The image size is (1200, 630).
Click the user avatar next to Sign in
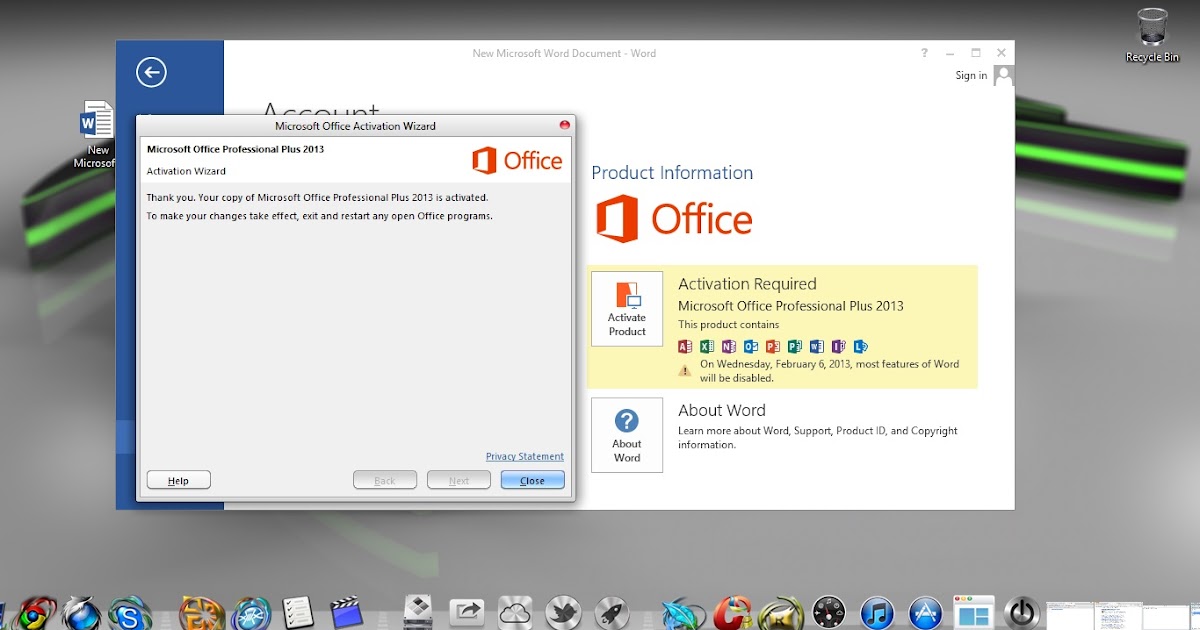point(1003,75)
